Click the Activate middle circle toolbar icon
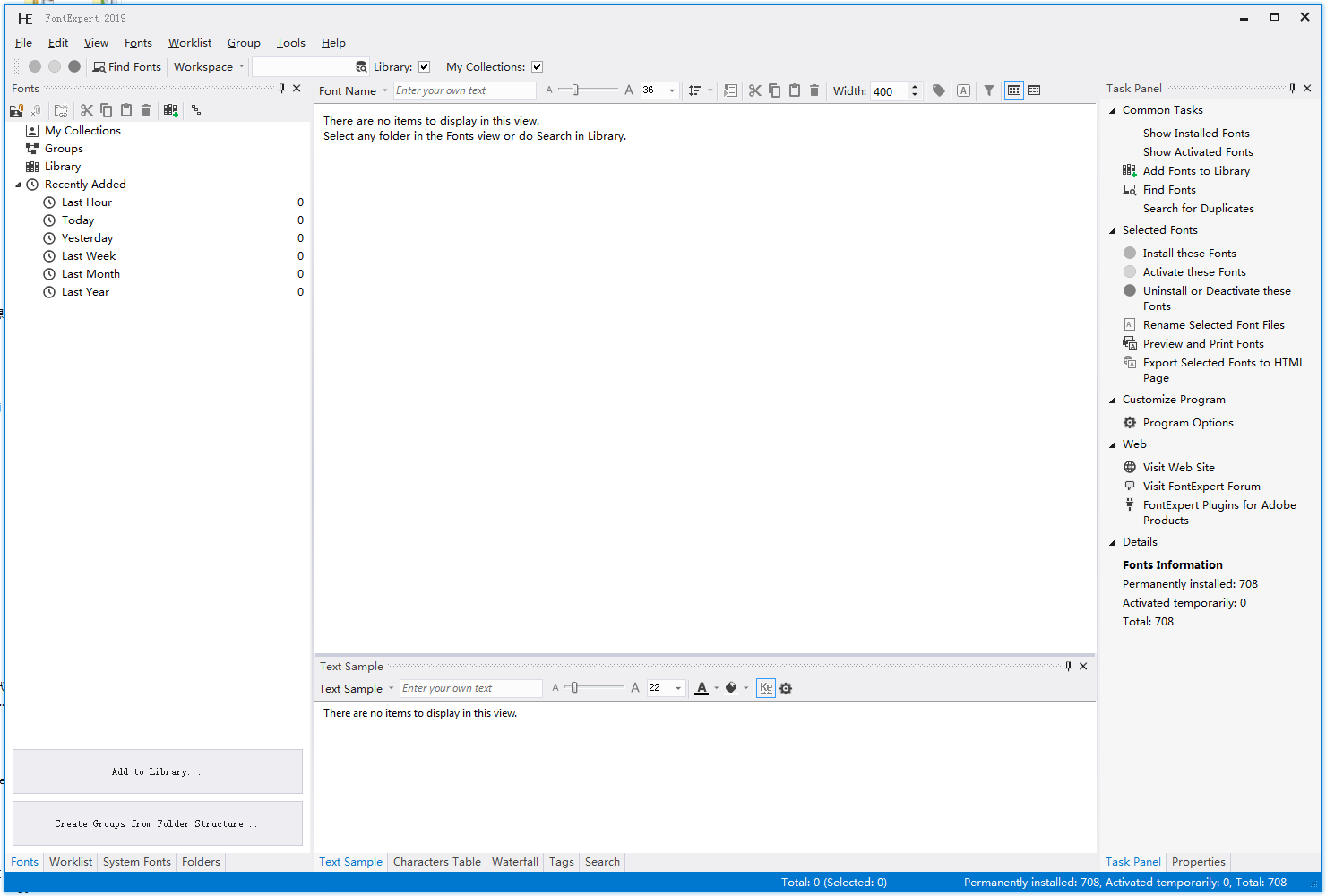The width and height of the screenshot is (1326, 896). [55, 66]
